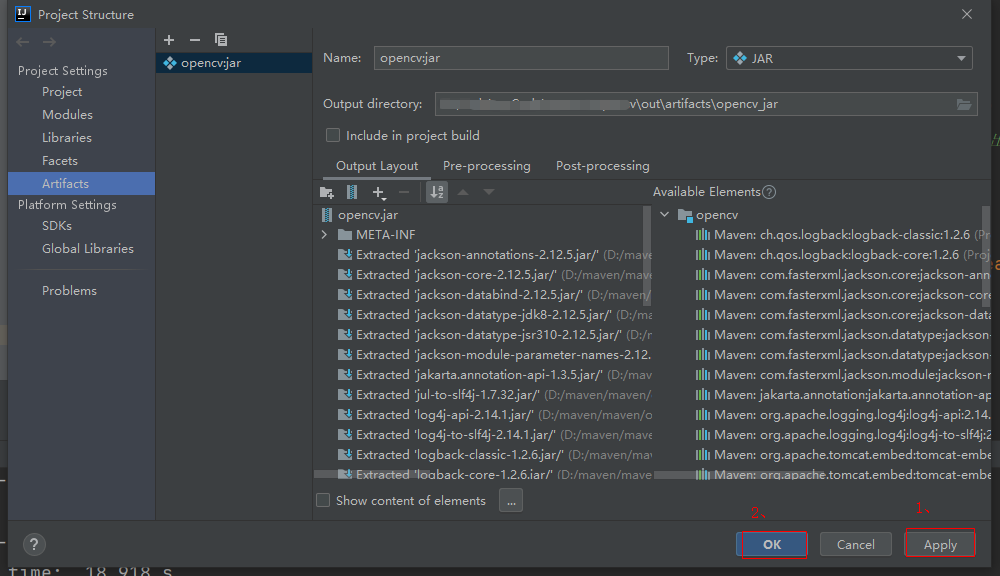Image resolution: width=1000 pixels, height=576 pixels.
Task: Click the Cancel button
Action: 855,544
